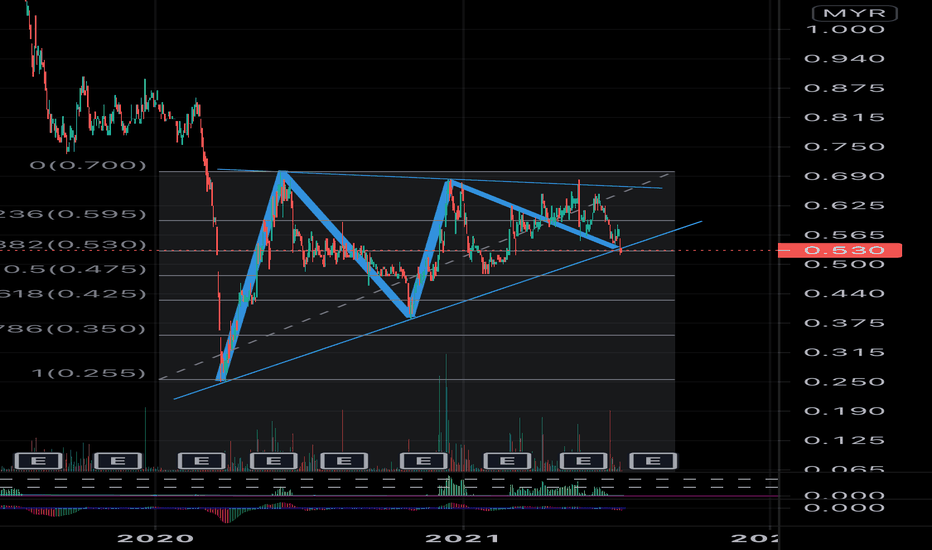Click the 0.940 price axis label

[x=845, y=59]
